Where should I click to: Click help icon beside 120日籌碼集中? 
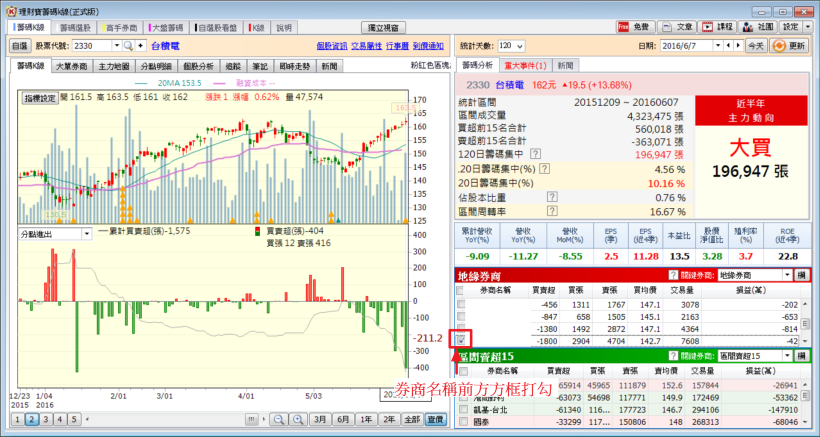535,154
